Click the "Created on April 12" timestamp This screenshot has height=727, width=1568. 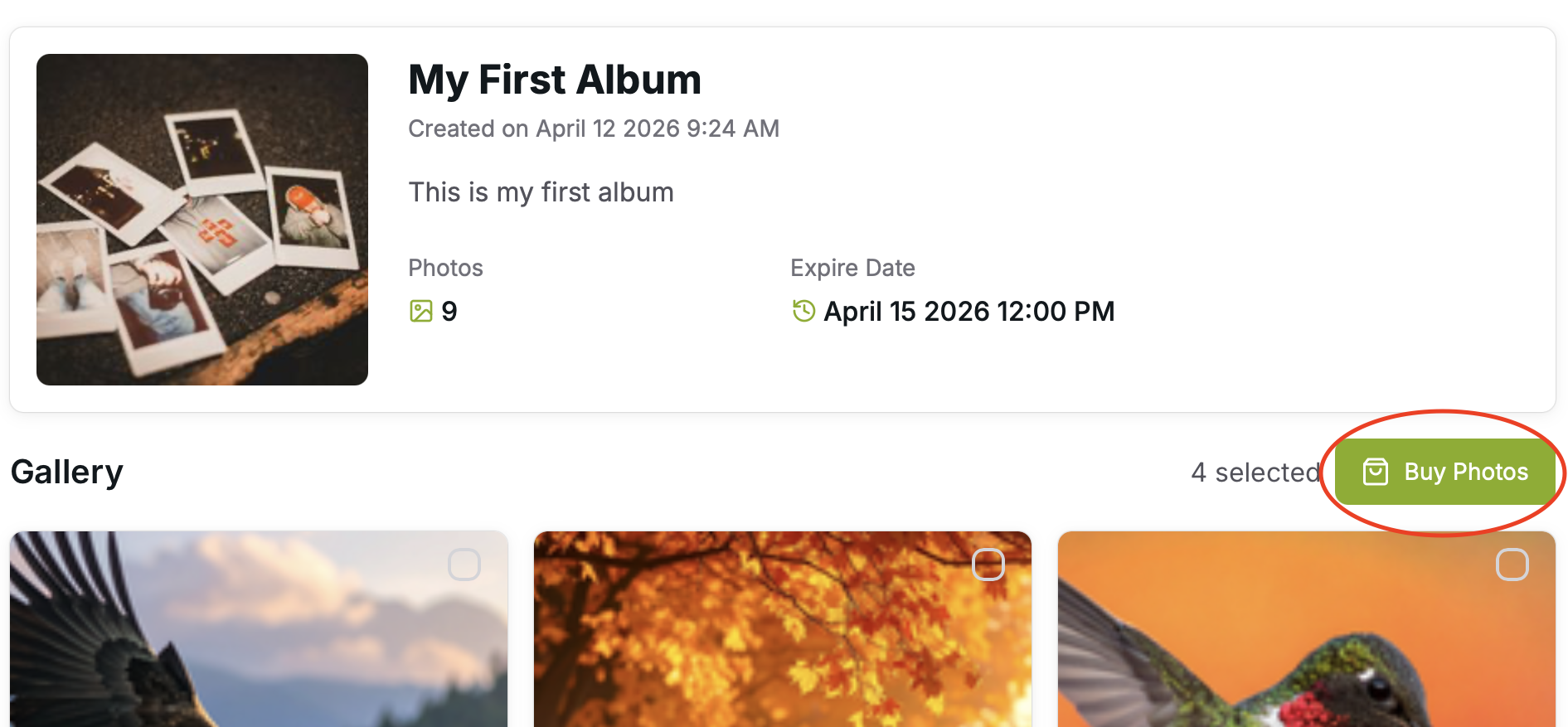click(x=594, y=128)
